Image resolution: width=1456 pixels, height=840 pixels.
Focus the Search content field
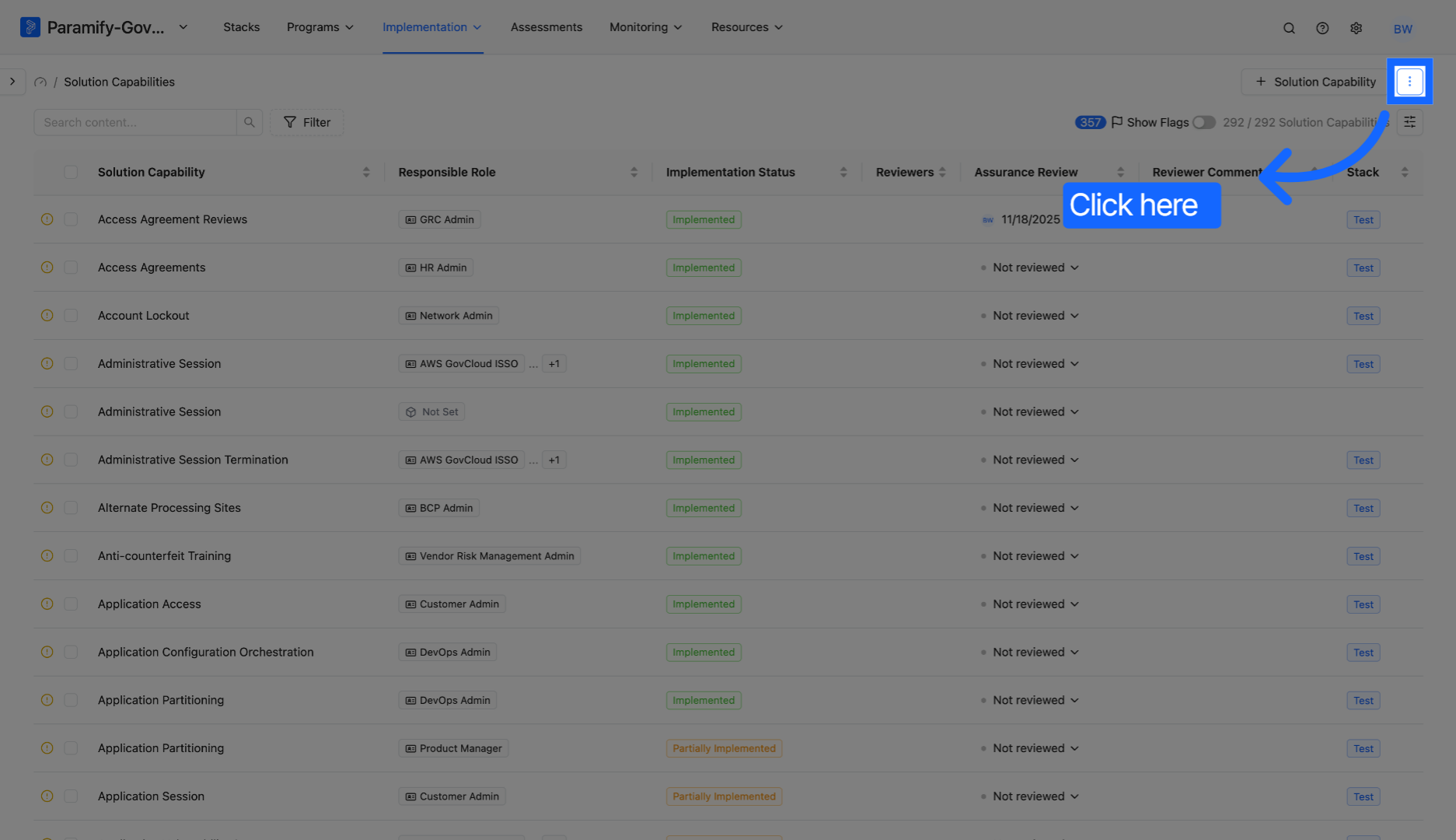coord(135,122)
